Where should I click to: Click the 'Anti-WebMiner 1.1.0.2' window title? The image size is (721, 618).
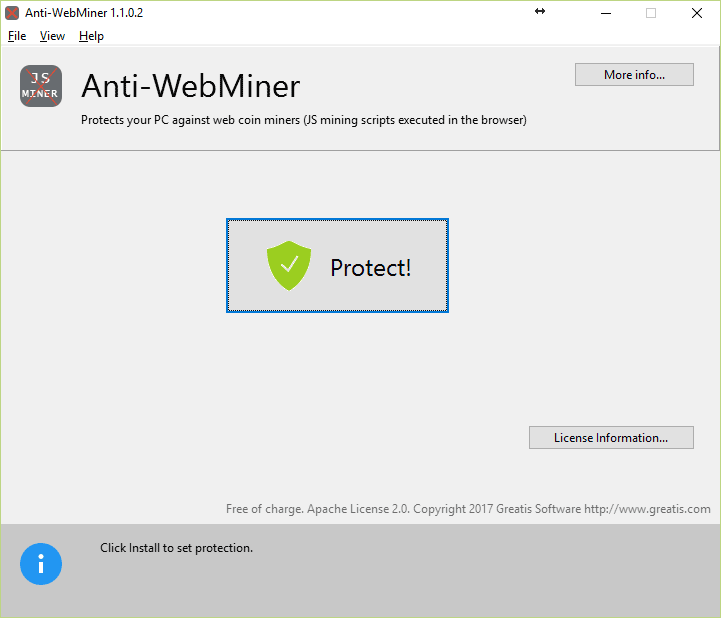[84, 13]
